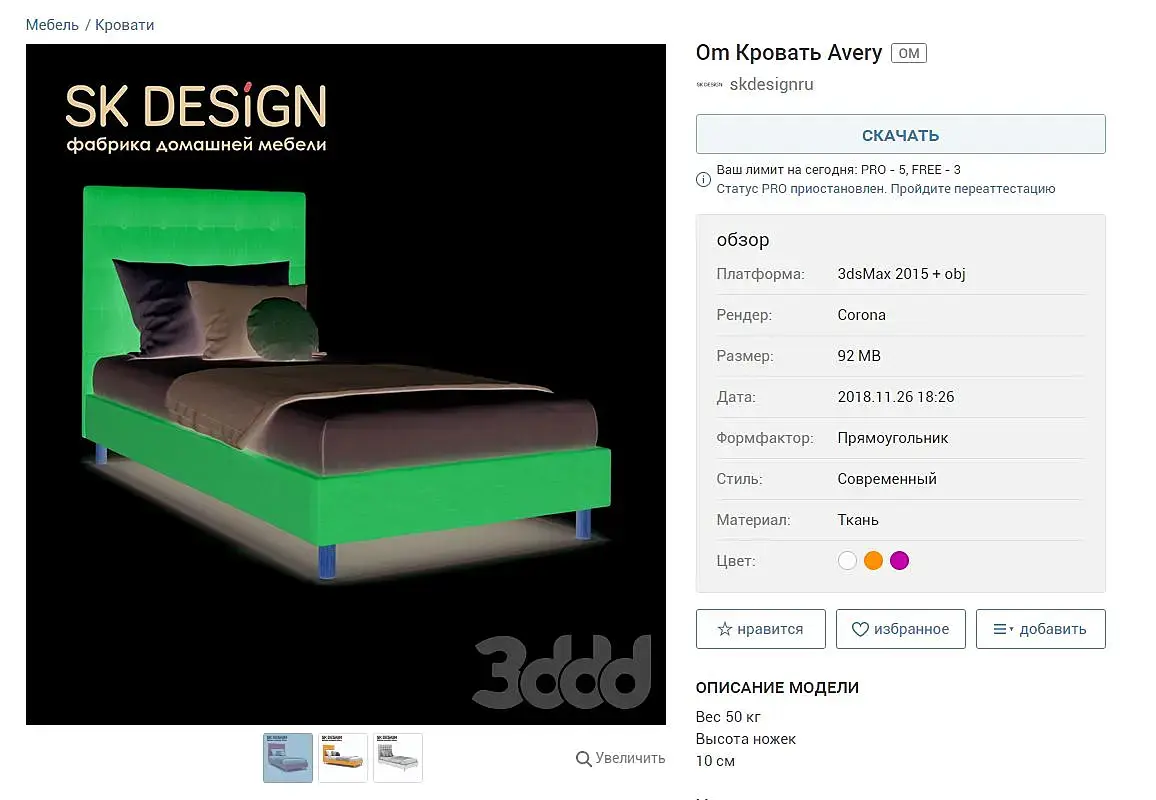
Task: Open the Мебель breadcrumb link
Action: click(52, 25)
